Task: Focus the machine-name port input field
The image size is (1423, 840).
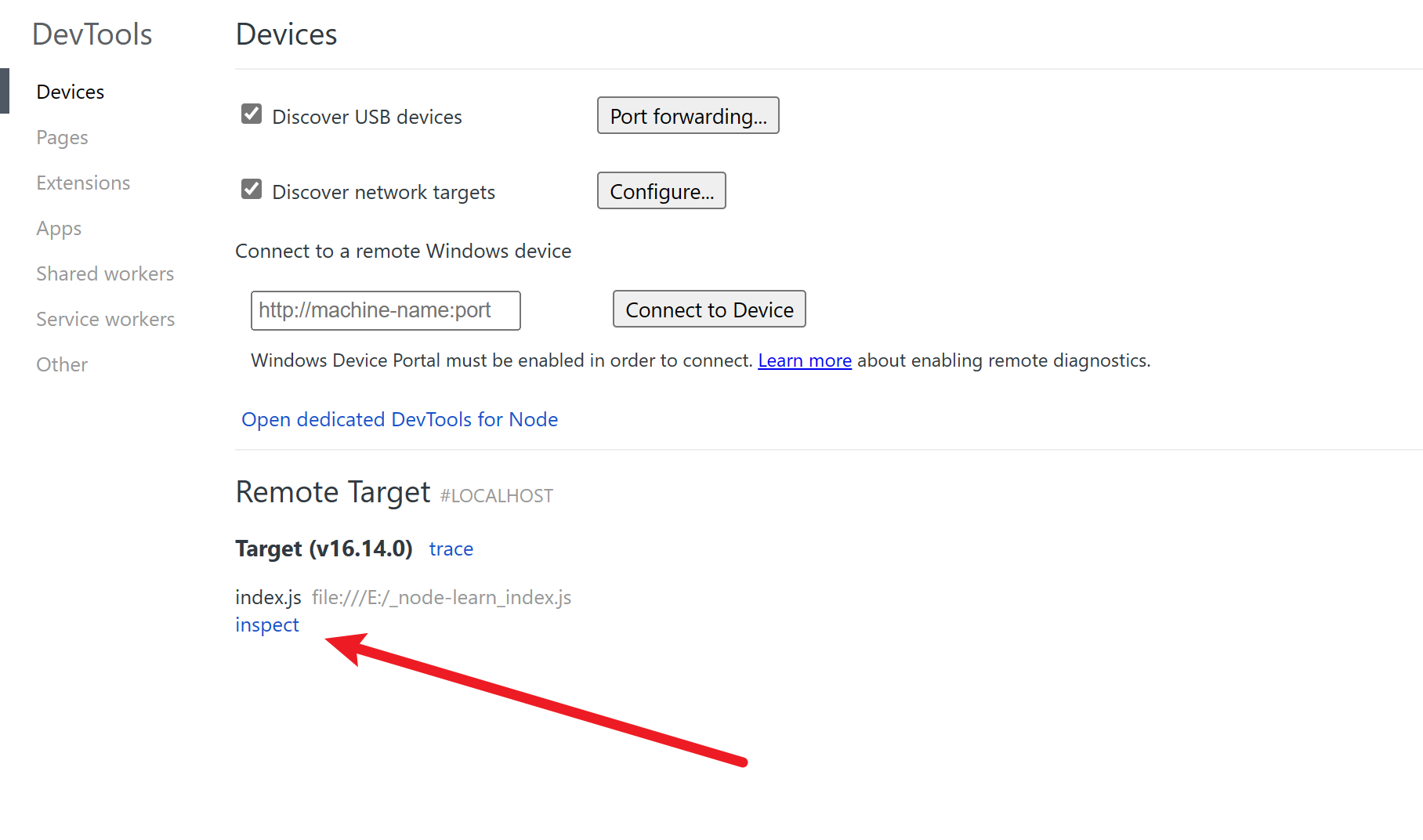Action: tap(386, 310)
